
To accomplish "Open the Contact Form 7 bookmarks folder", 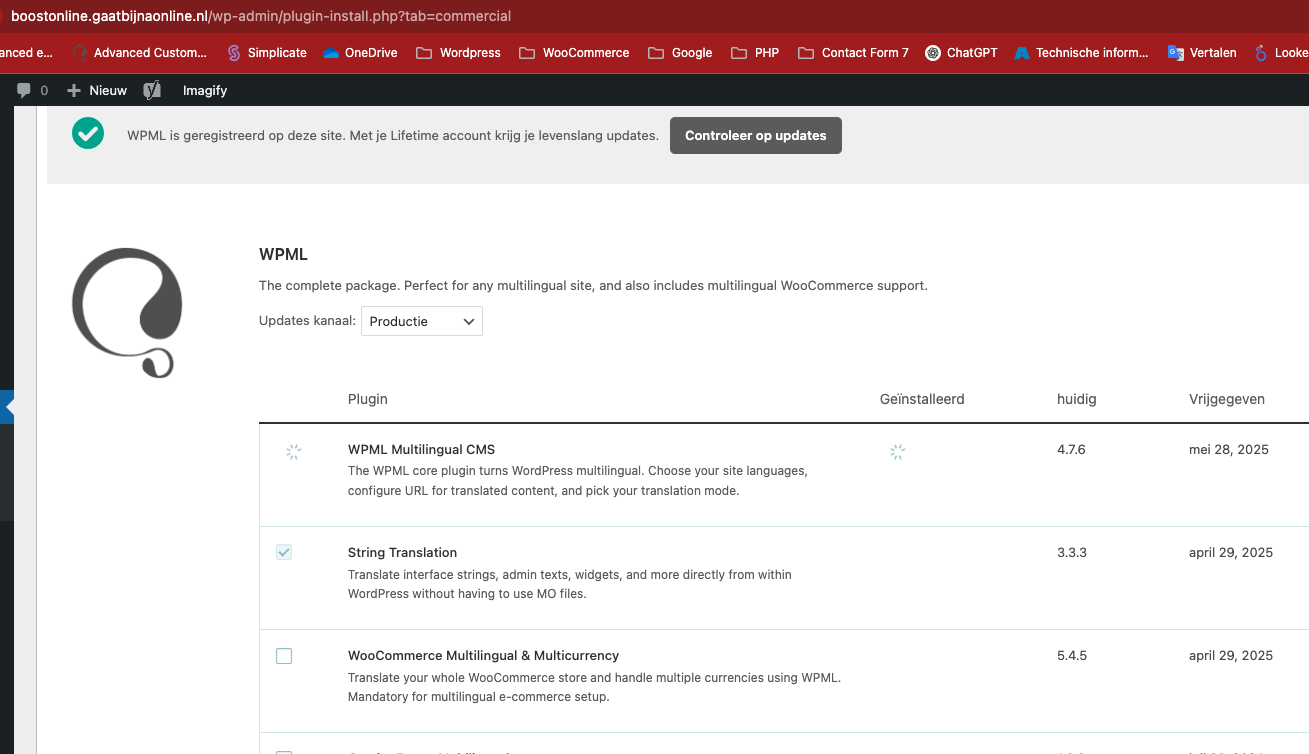I will (x=853, y=52).
